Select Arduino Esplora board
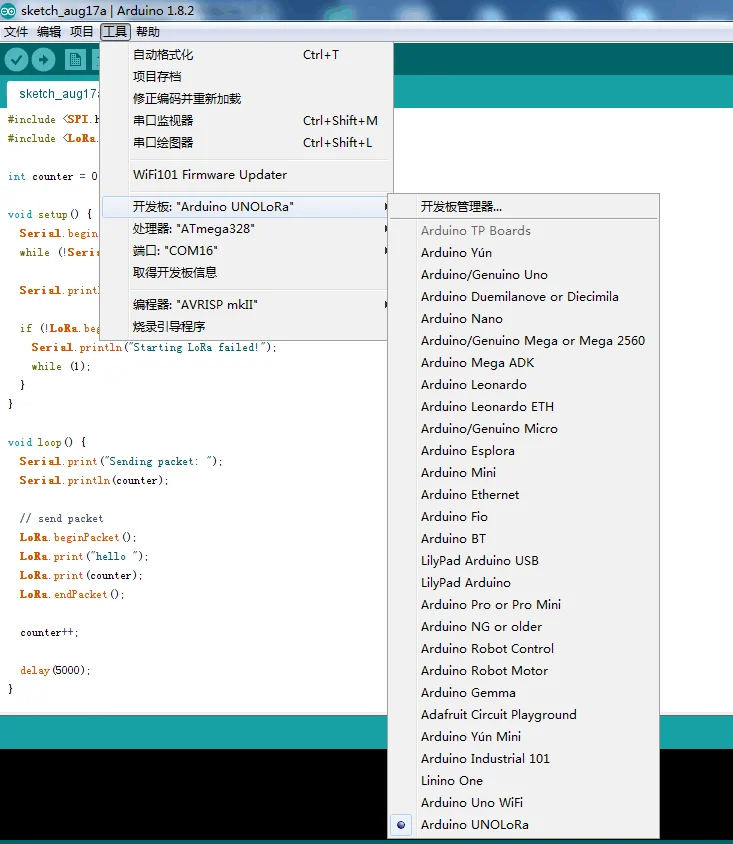Screen dimensions: 733x844 523,451
